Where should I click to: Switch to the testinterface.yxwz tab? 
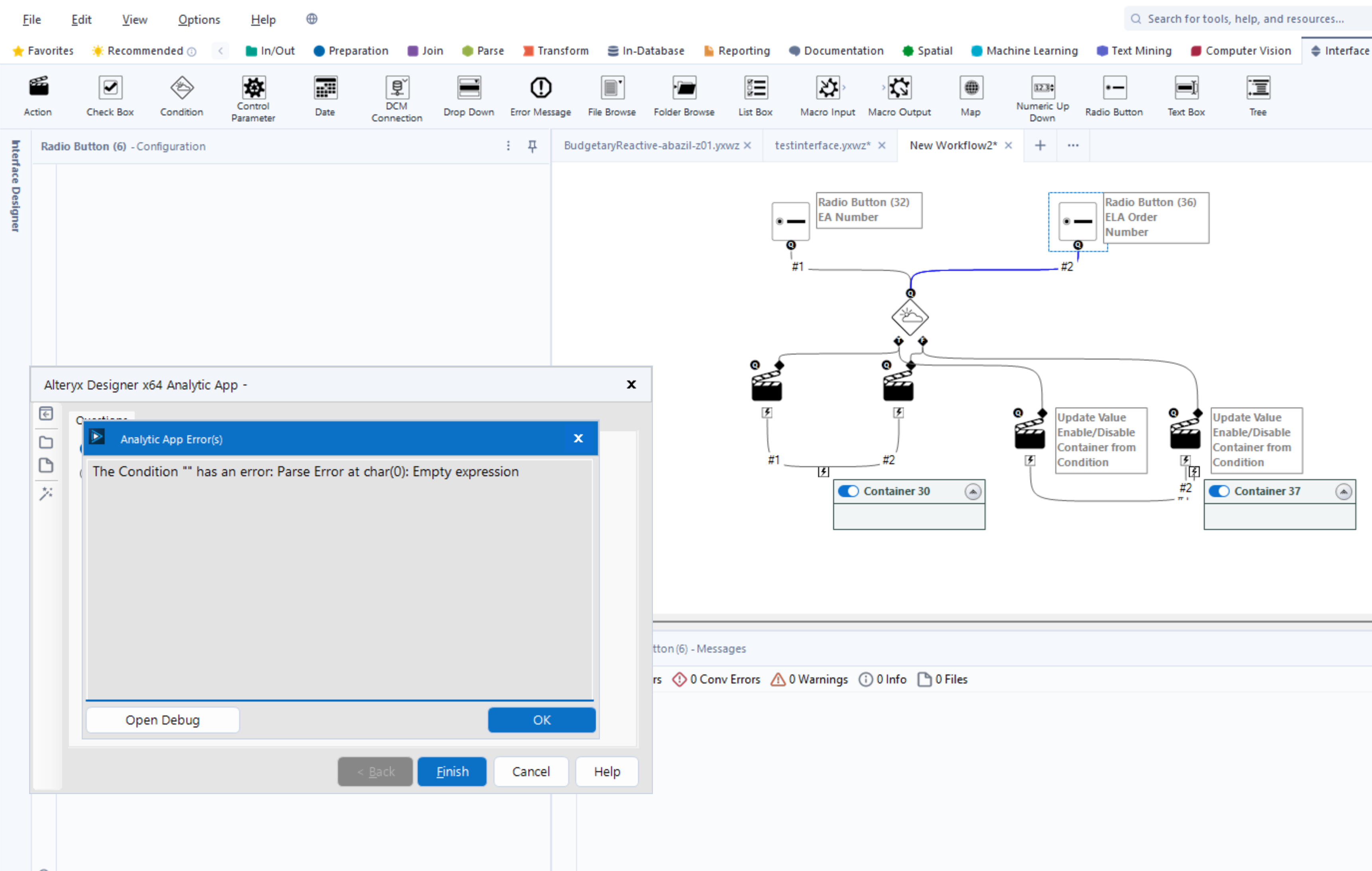pos(822,145)
